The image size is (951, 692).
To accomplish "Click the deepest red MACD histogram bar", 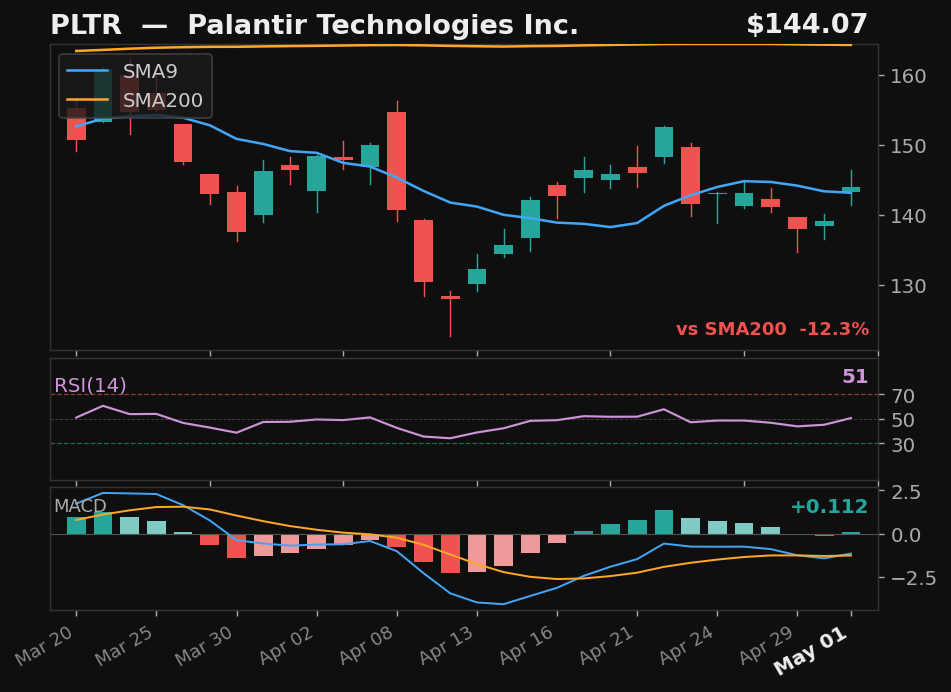I will (450, 554).
